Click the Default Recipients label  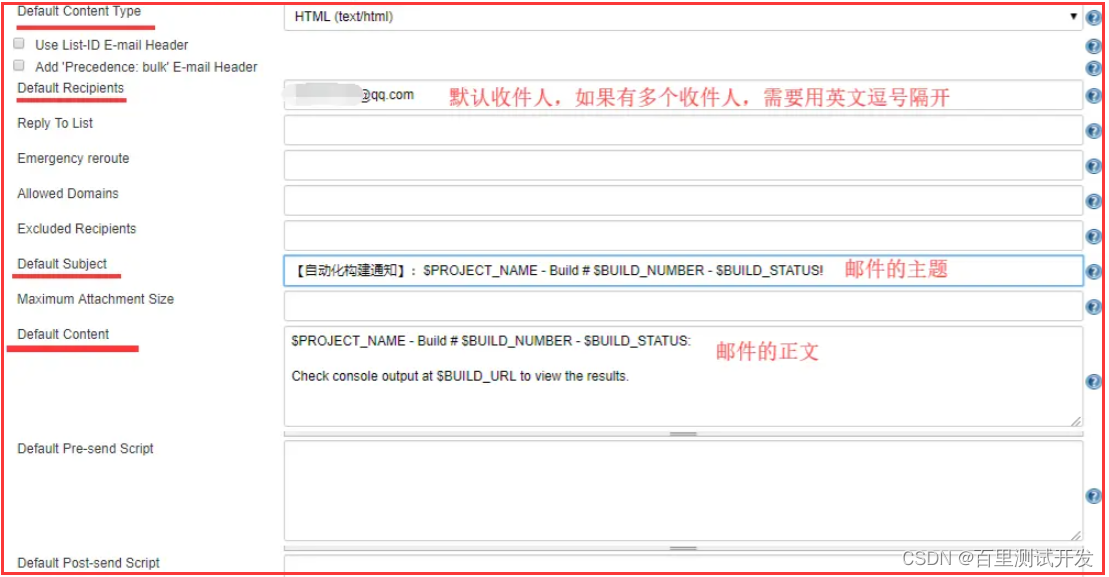(x=71, y=88)
